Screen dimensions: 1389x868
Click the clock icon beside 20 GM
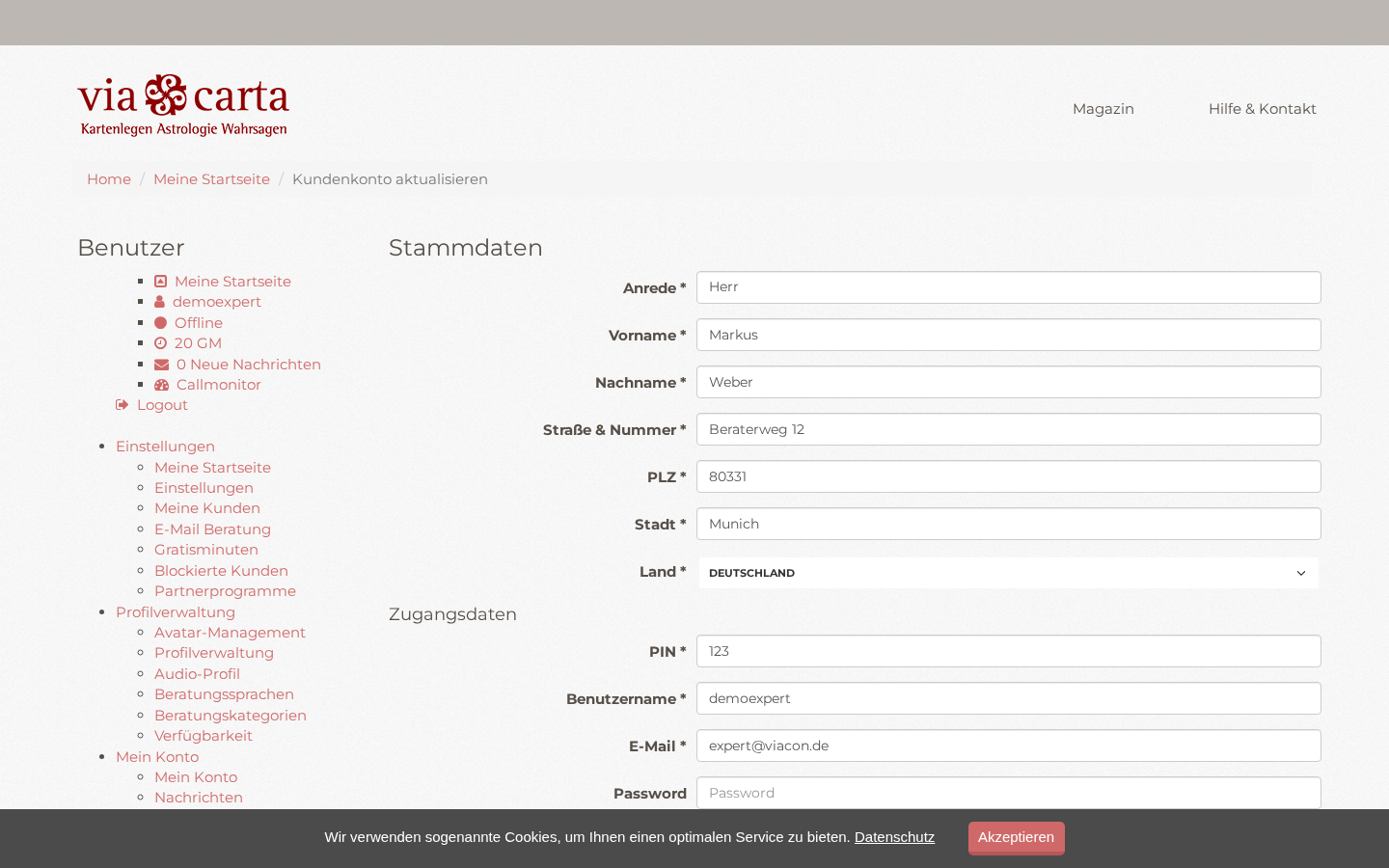(161, 343)
